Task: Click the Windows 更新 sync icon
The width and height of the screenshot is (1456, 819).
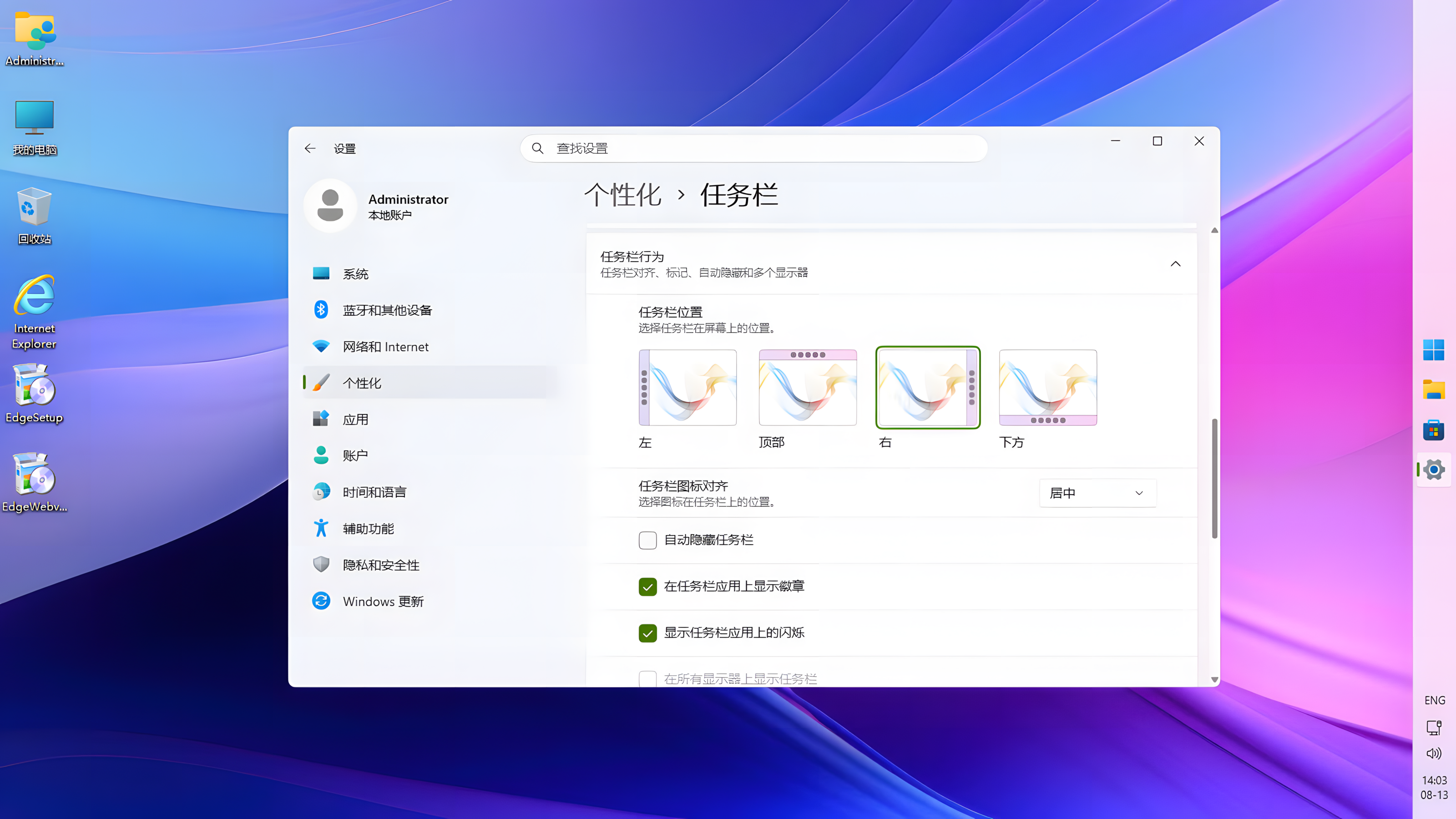Action: [321, 601]
